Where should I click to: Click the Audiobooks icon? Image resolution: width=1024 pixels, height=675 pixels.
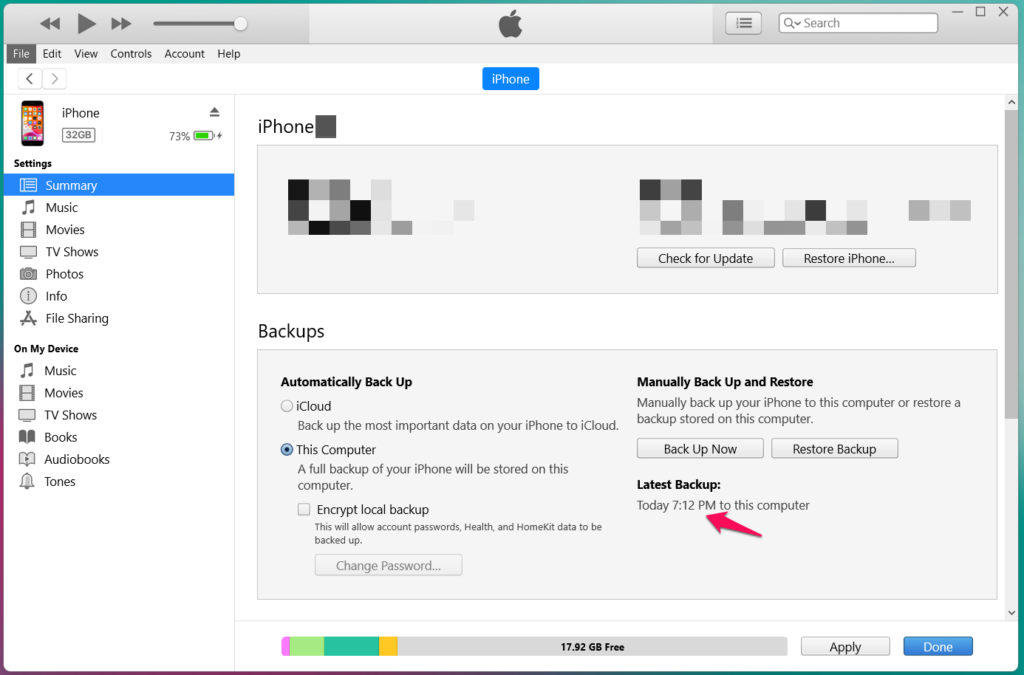27,459
